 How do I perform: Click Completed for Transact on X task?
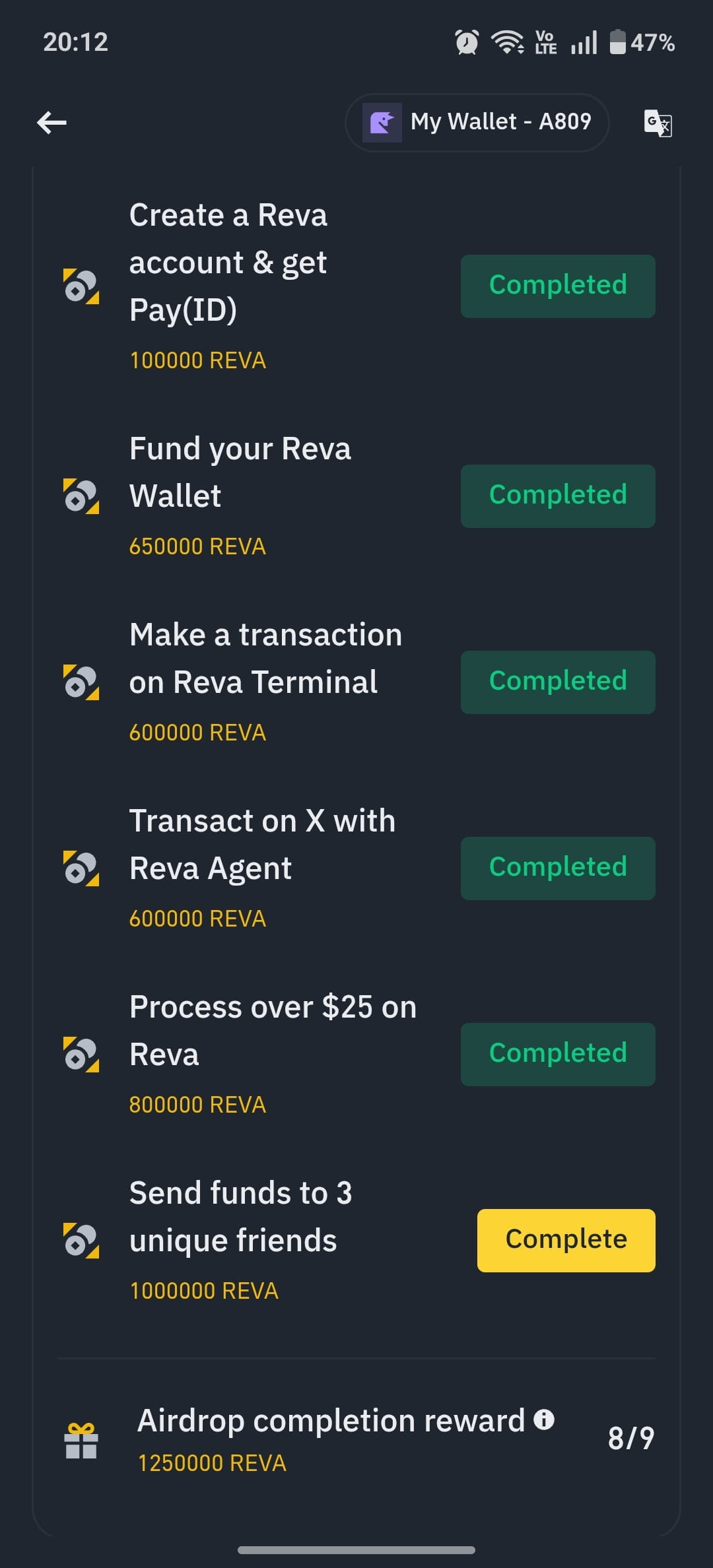tap(558, 868)
